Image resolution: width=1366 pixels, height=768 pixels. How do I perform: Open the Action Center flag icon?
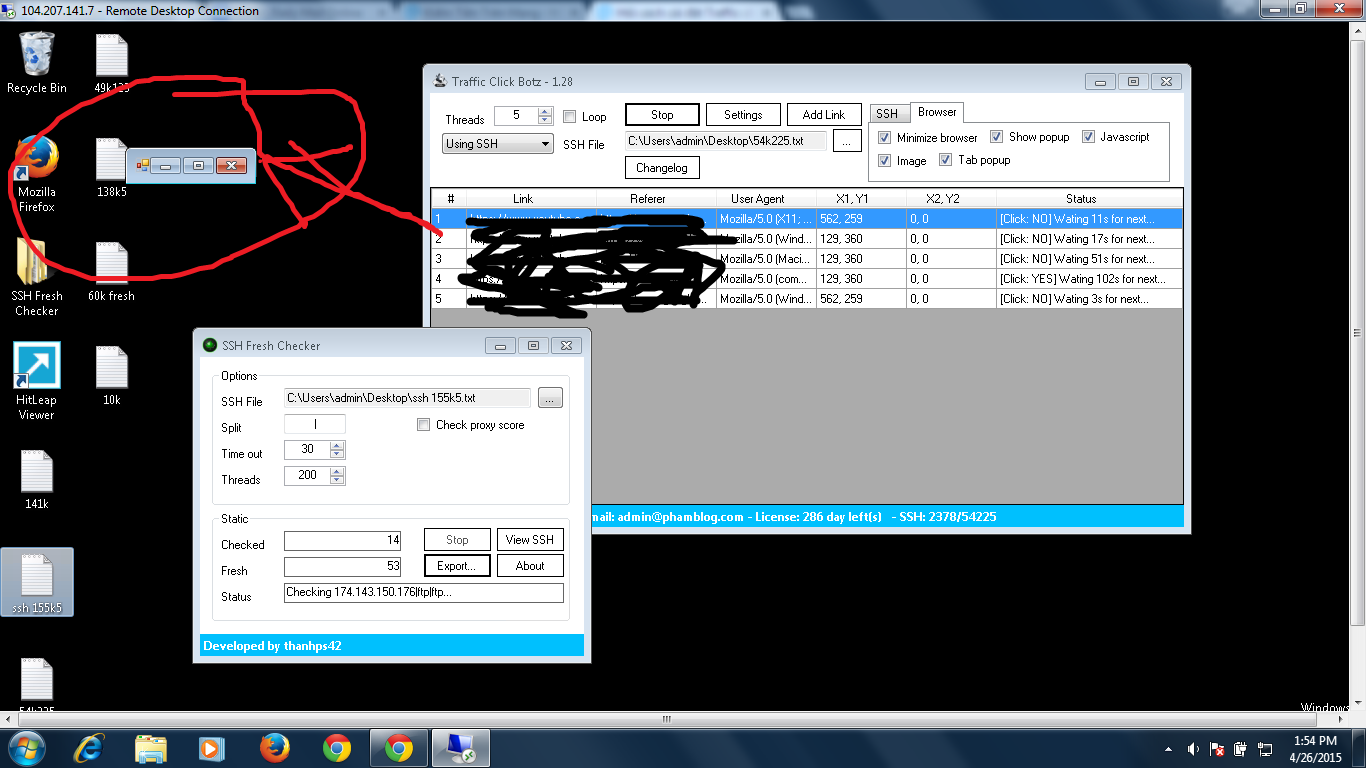pos(1217,749)
